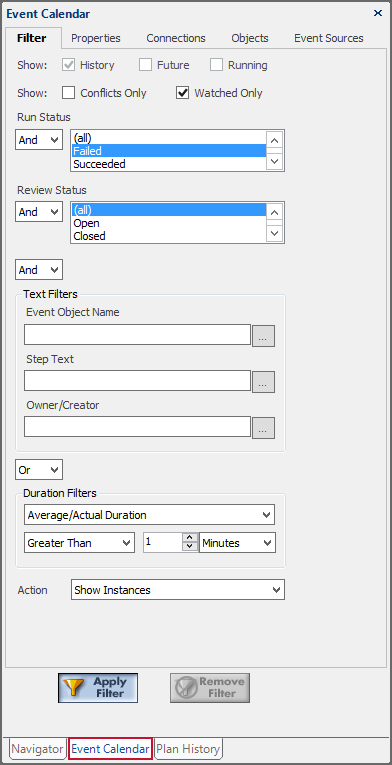The width and height of the screenshot is (392, 765).
Task: Select Open in Review Status list
Action: coord(169,223)
